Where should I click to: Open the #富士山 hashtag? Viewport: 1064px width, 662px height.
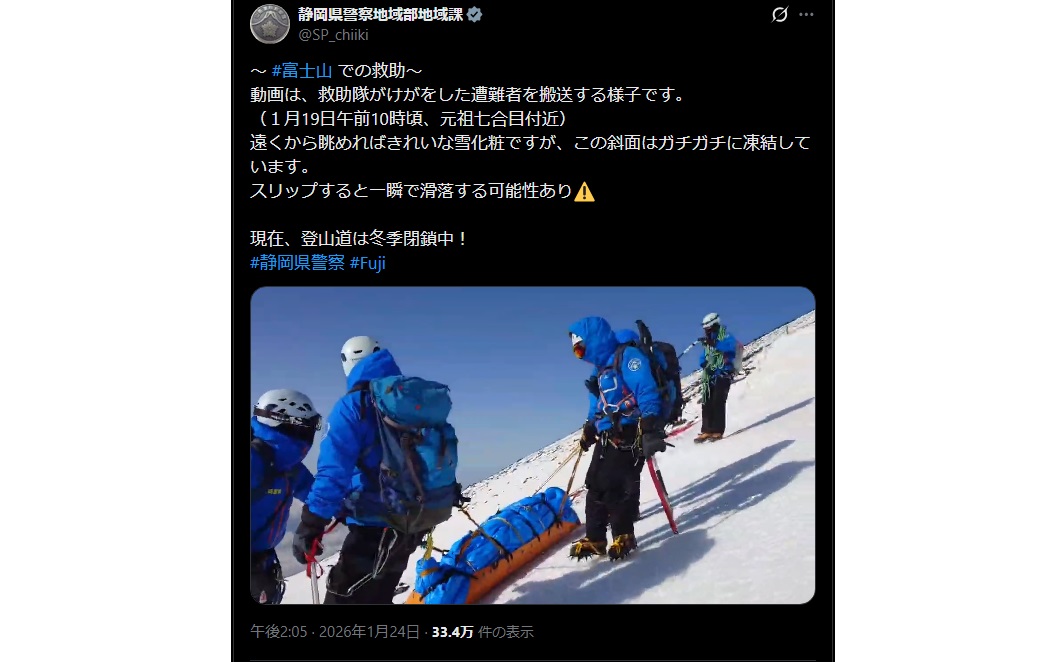click(302, 71)
